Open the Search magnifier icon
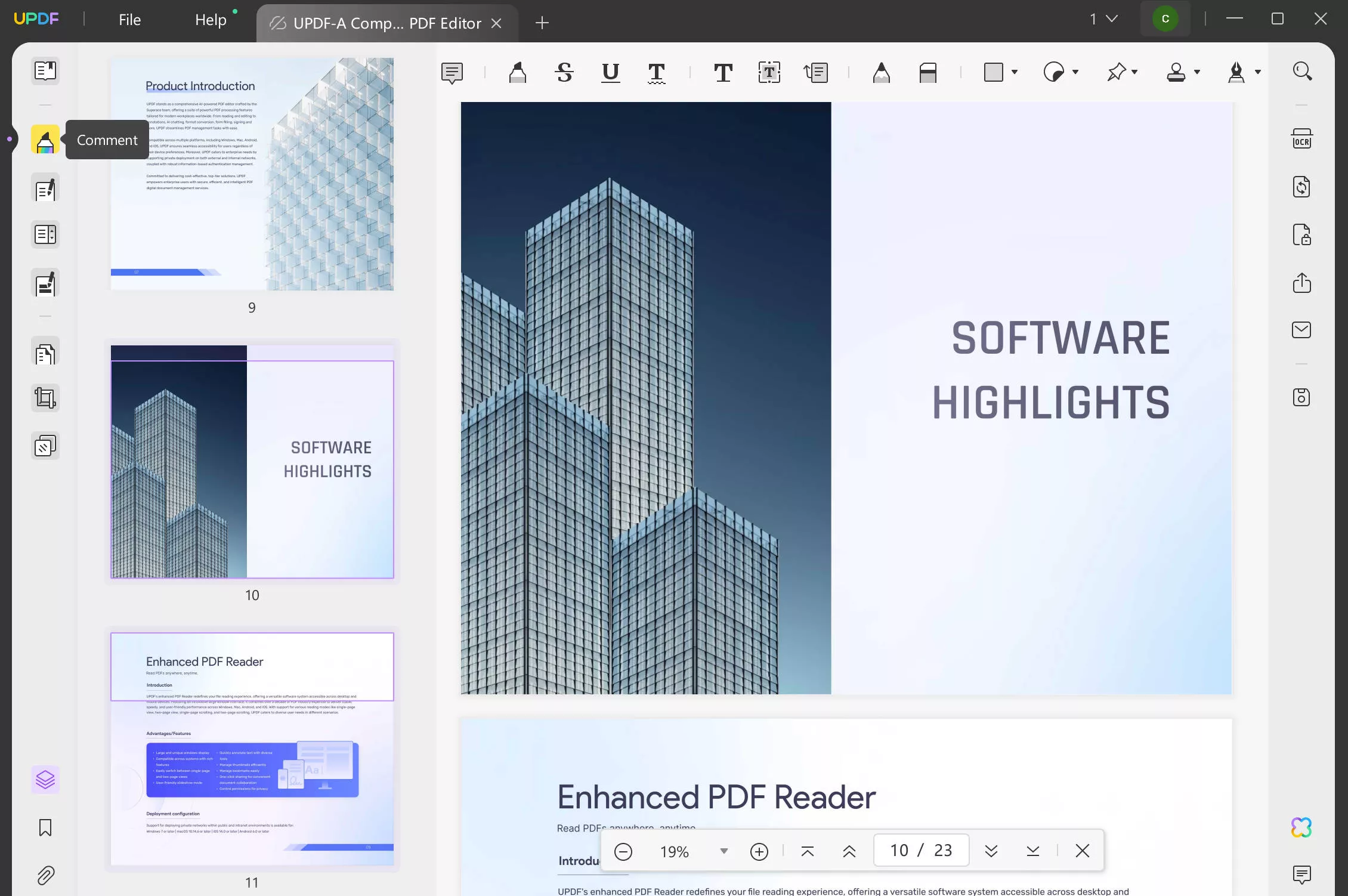 coord(1302,72)
